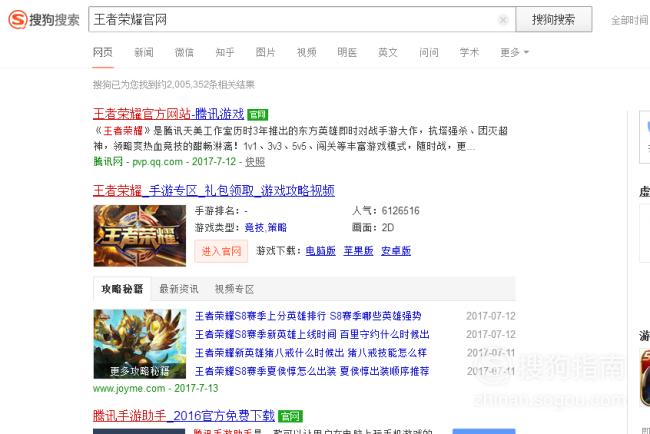This screenshot has height=434, width=650.
Task: Switch to the 最新资讯 tab
Action: [179, 289]
